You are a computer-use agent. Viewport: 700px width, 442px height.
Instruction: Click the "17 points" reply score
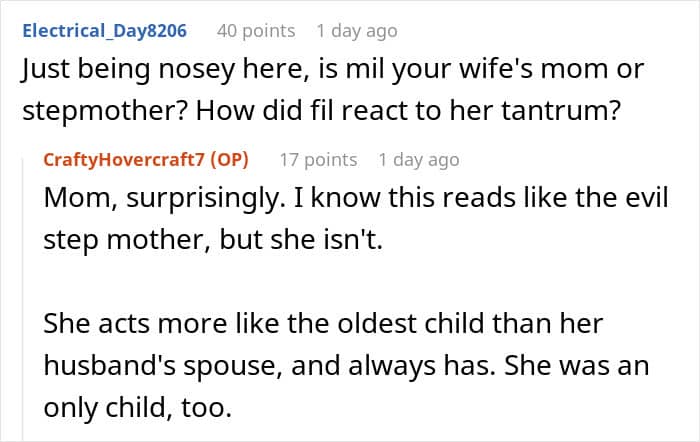317,159
